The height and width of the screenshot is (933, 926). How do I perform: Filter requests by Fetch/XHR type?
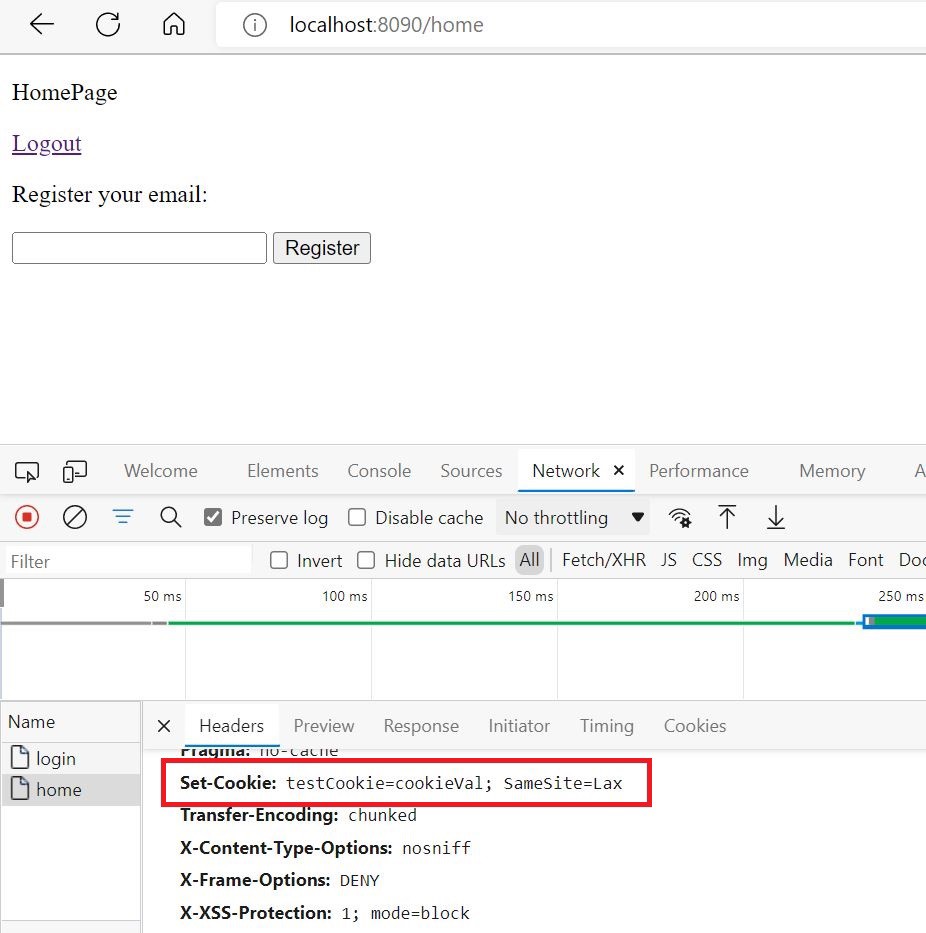coord(604,560)
